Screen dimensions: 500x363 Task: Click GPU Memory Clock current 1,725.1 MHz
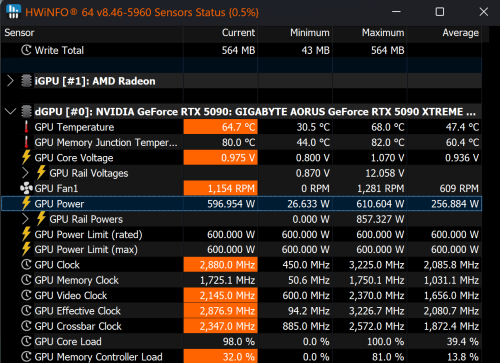pos(227,280)
